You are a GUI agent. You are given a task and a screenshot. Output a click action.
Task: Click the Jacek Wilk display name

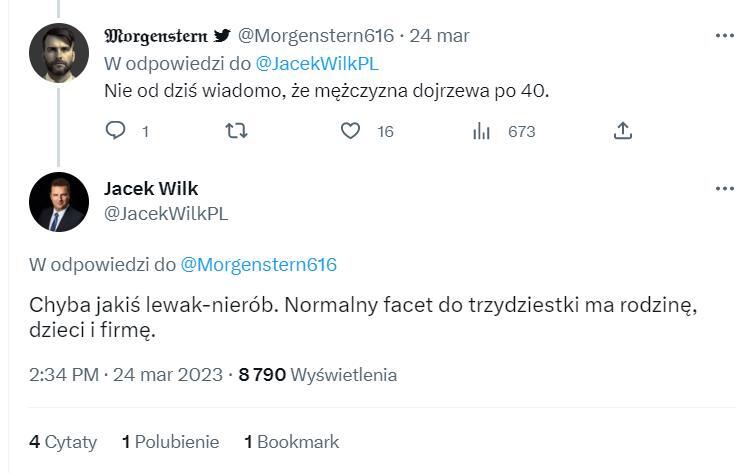(151, 188)
